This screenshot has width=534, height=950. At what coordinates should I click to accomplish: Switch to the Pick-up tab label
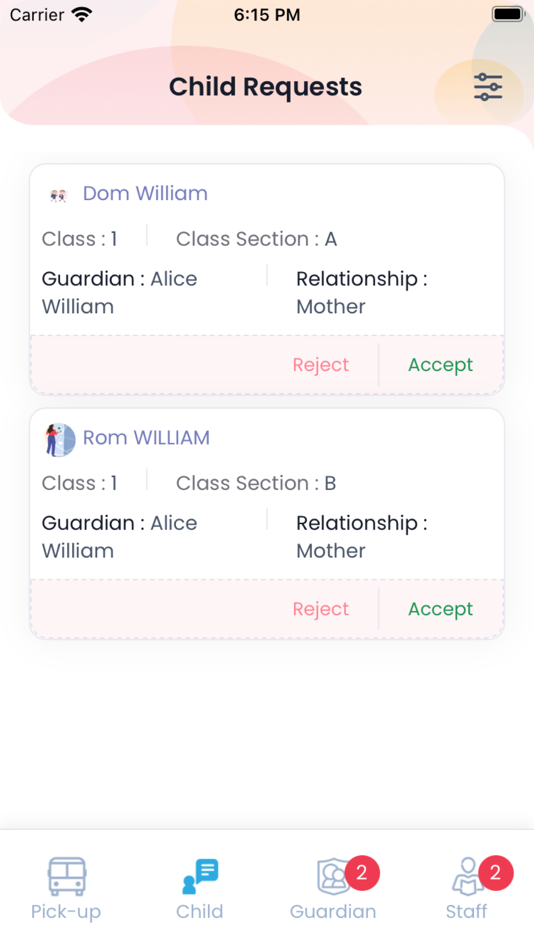point(66,912)
